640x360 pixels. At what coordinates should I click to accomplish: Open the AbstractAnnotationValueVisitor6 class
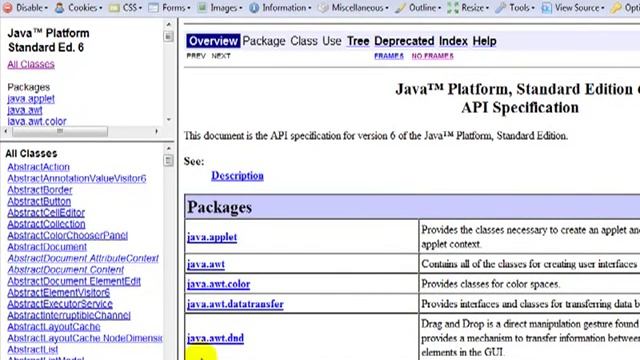(77, 178)
